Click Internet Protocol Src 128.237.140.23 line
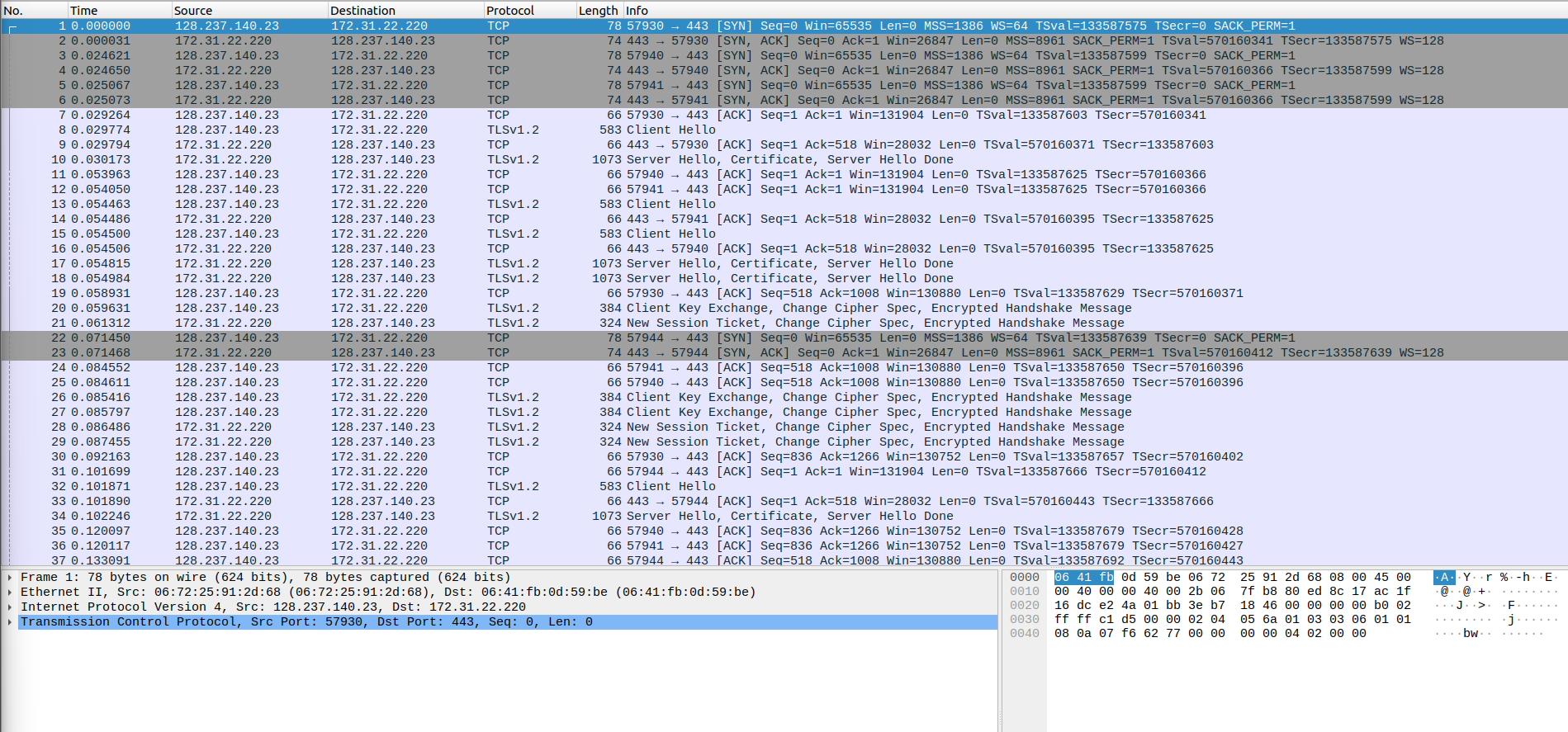 pyautogui.click(x=273, y=607)
